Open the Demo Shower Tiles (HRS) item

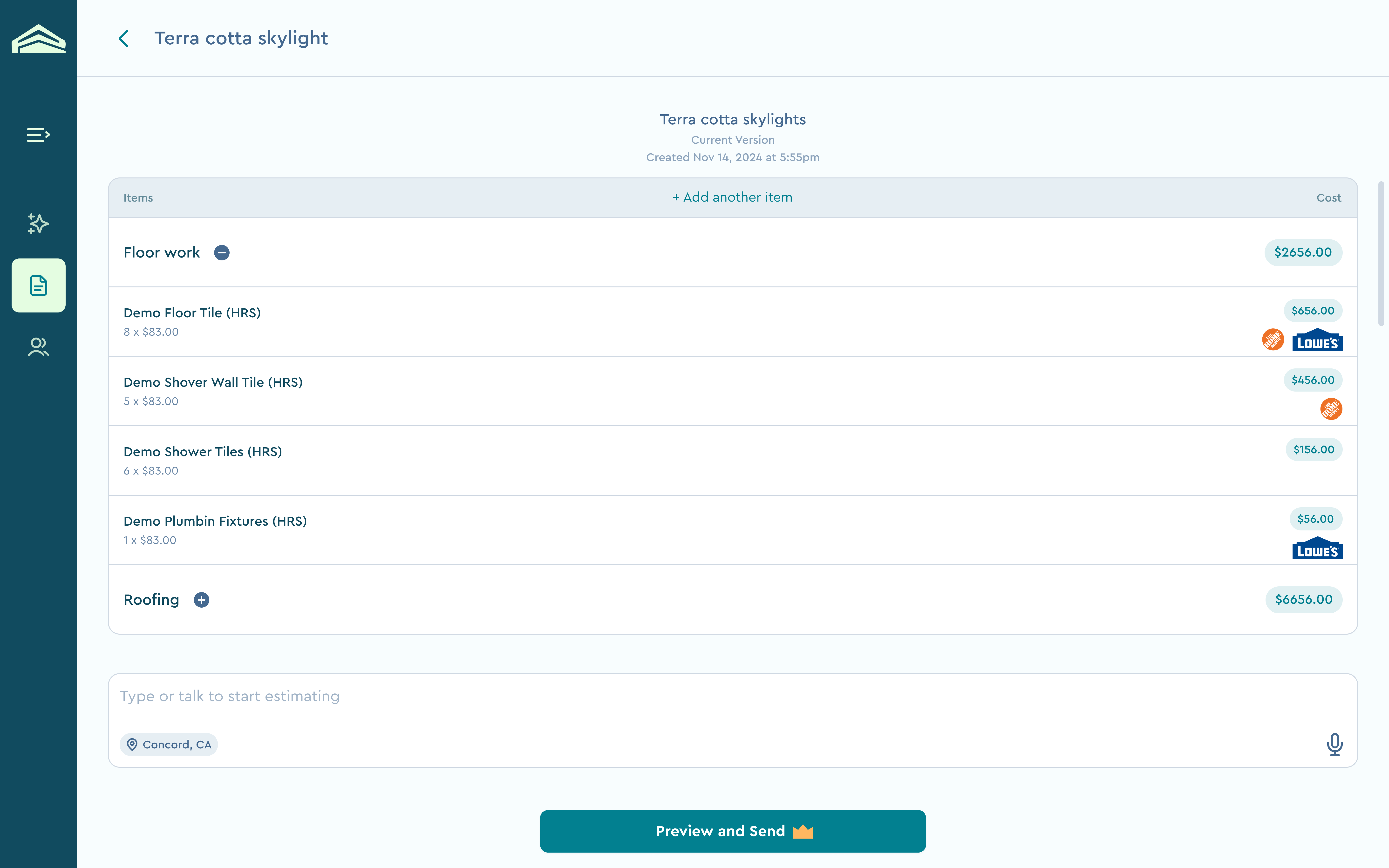[203, 452]
